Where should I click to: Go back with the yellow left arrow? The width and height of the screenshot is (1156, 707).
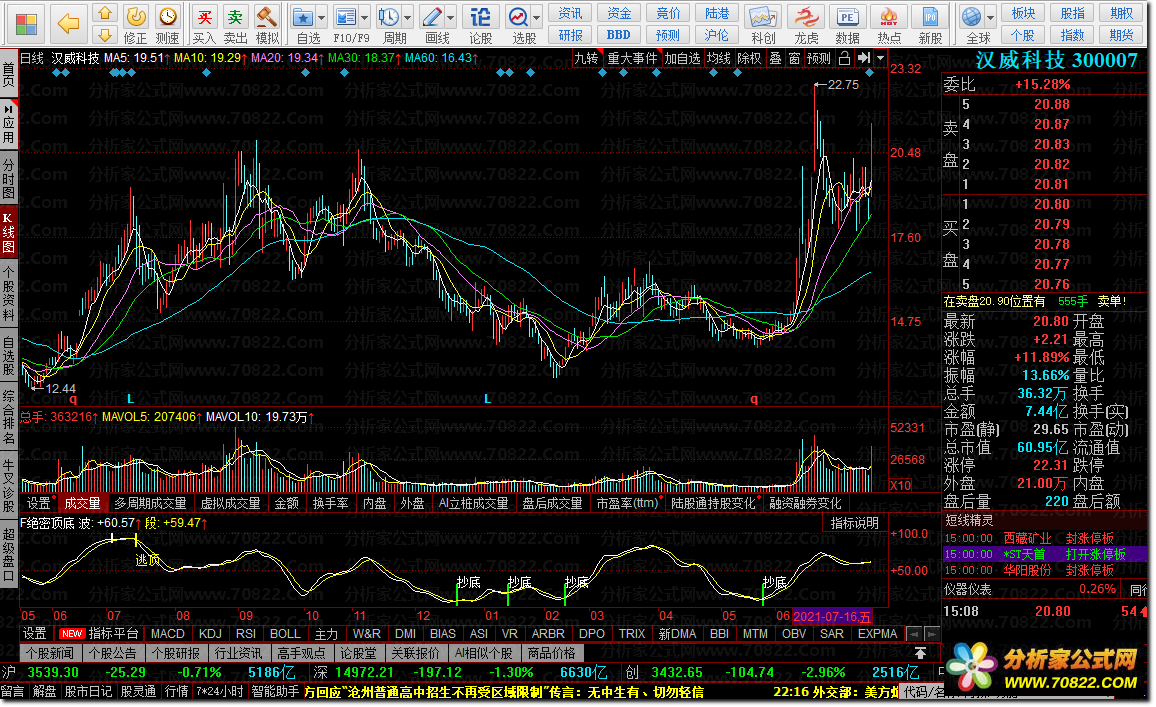[69, 24]
